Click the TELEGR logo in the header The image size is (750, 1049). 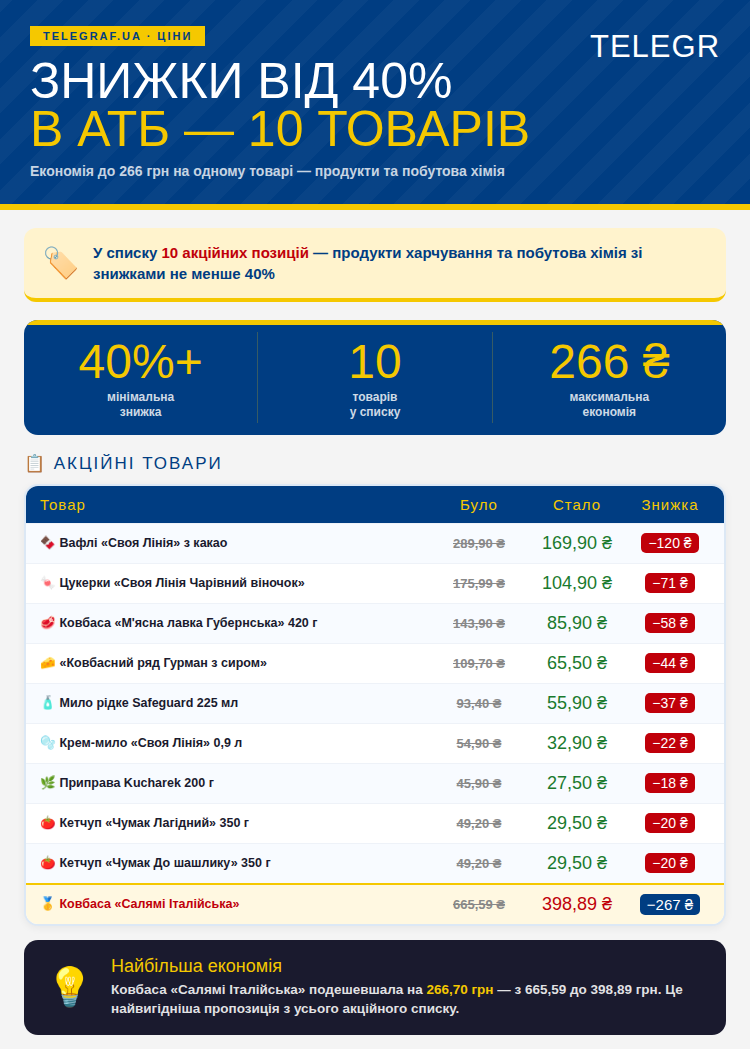tap(654, 47)
